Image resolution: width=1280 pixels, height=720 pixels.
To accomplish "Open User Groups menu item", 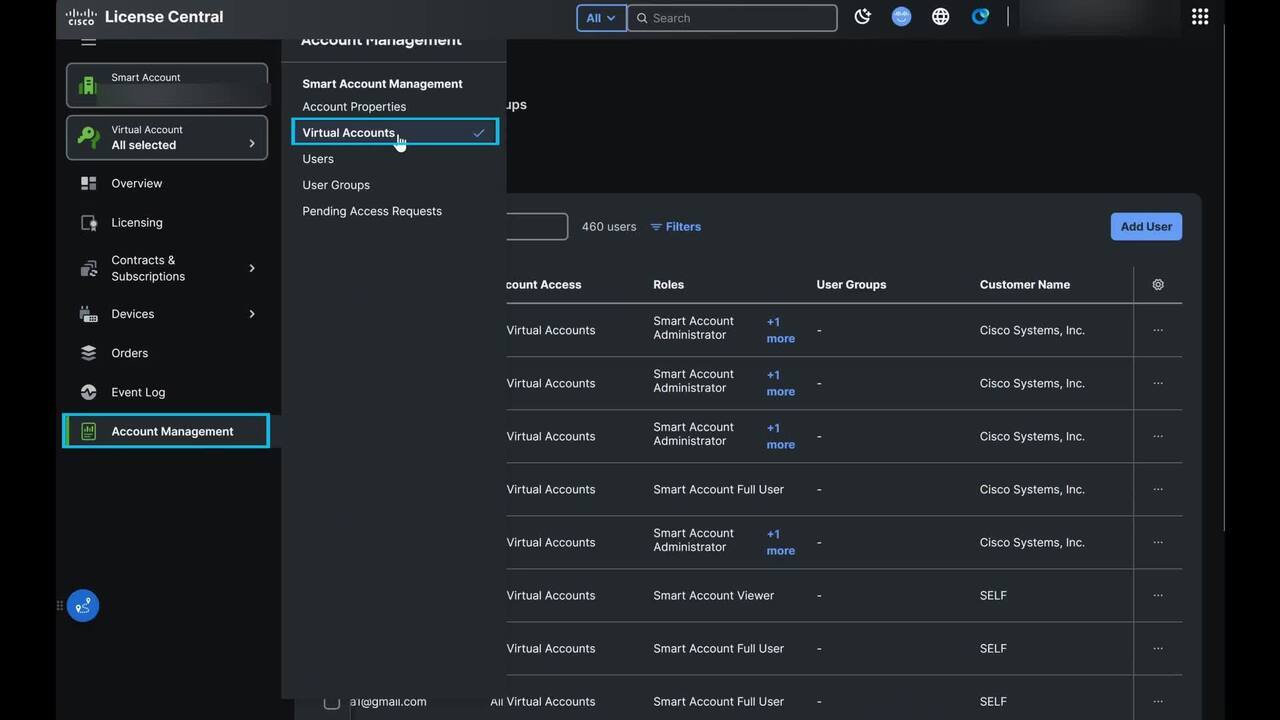I will 336,185.
